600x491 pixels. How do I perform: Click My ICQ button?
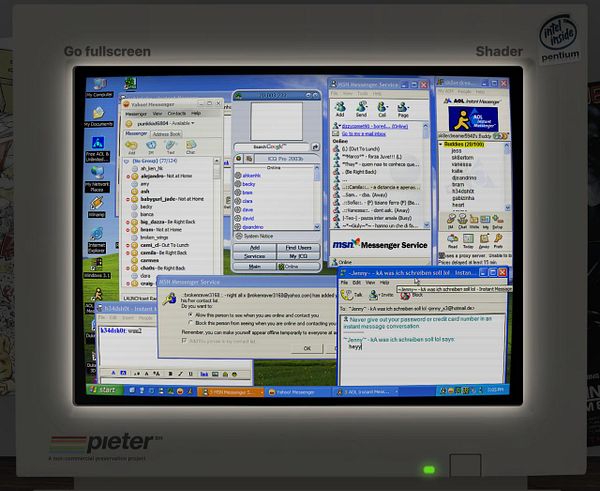point(298,256)
